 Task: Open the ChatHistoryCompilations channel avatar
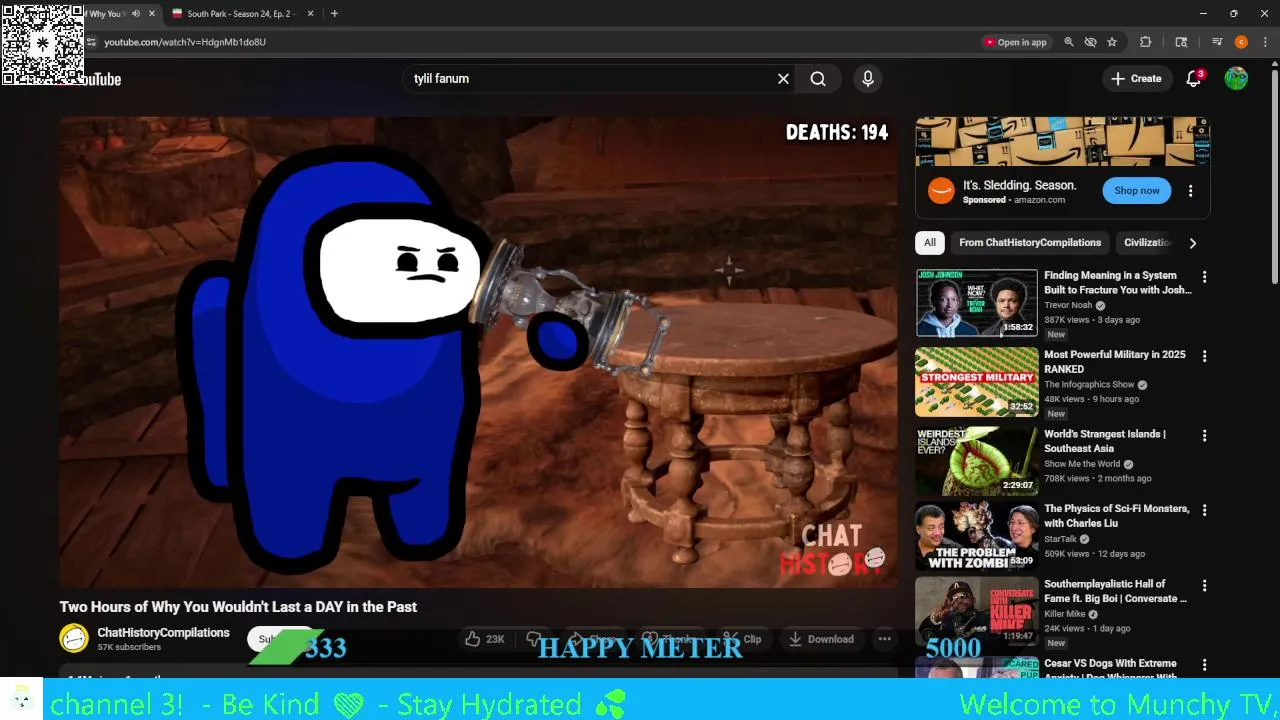tap(74, 638)
